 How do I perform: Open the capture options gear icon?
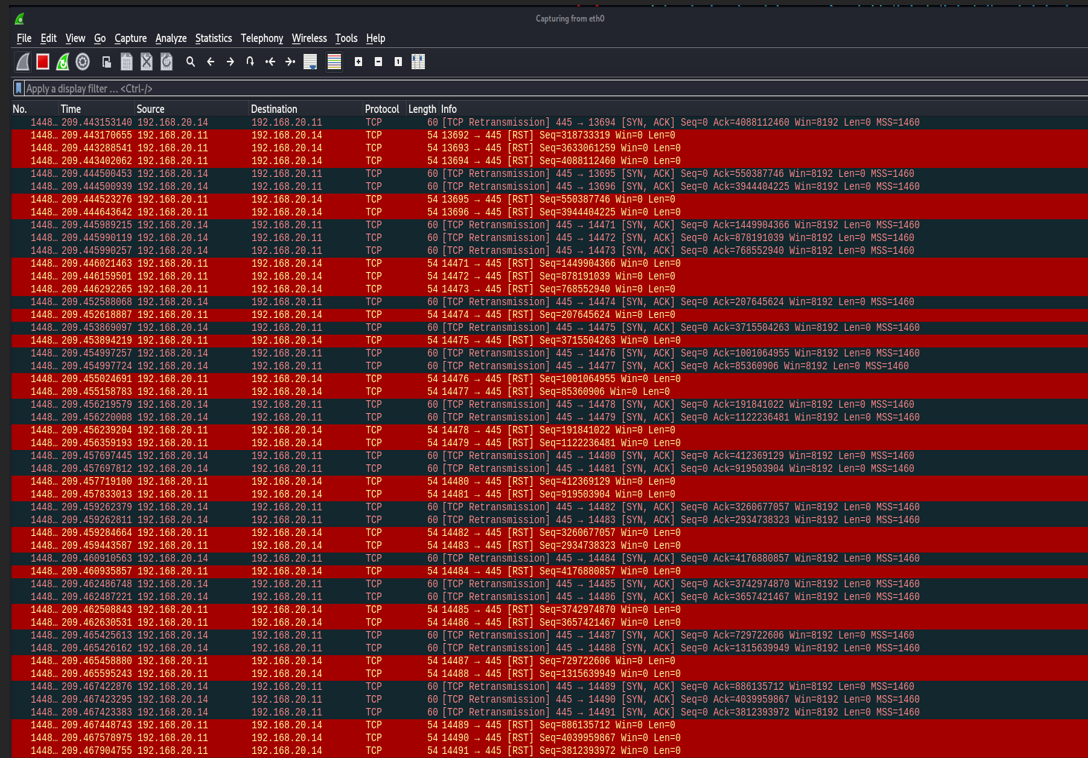click(x=82, y=61)
